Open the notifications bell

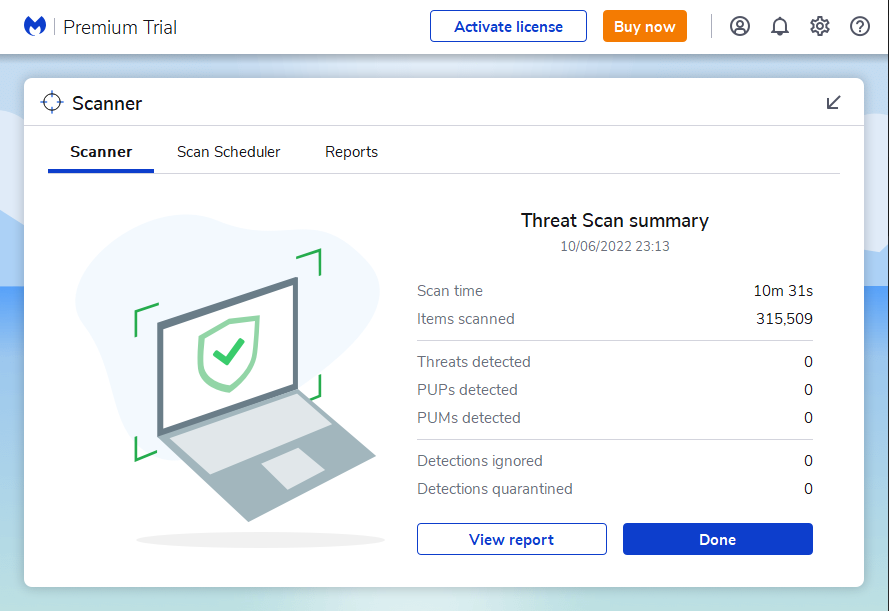click(x=780, y=27)
